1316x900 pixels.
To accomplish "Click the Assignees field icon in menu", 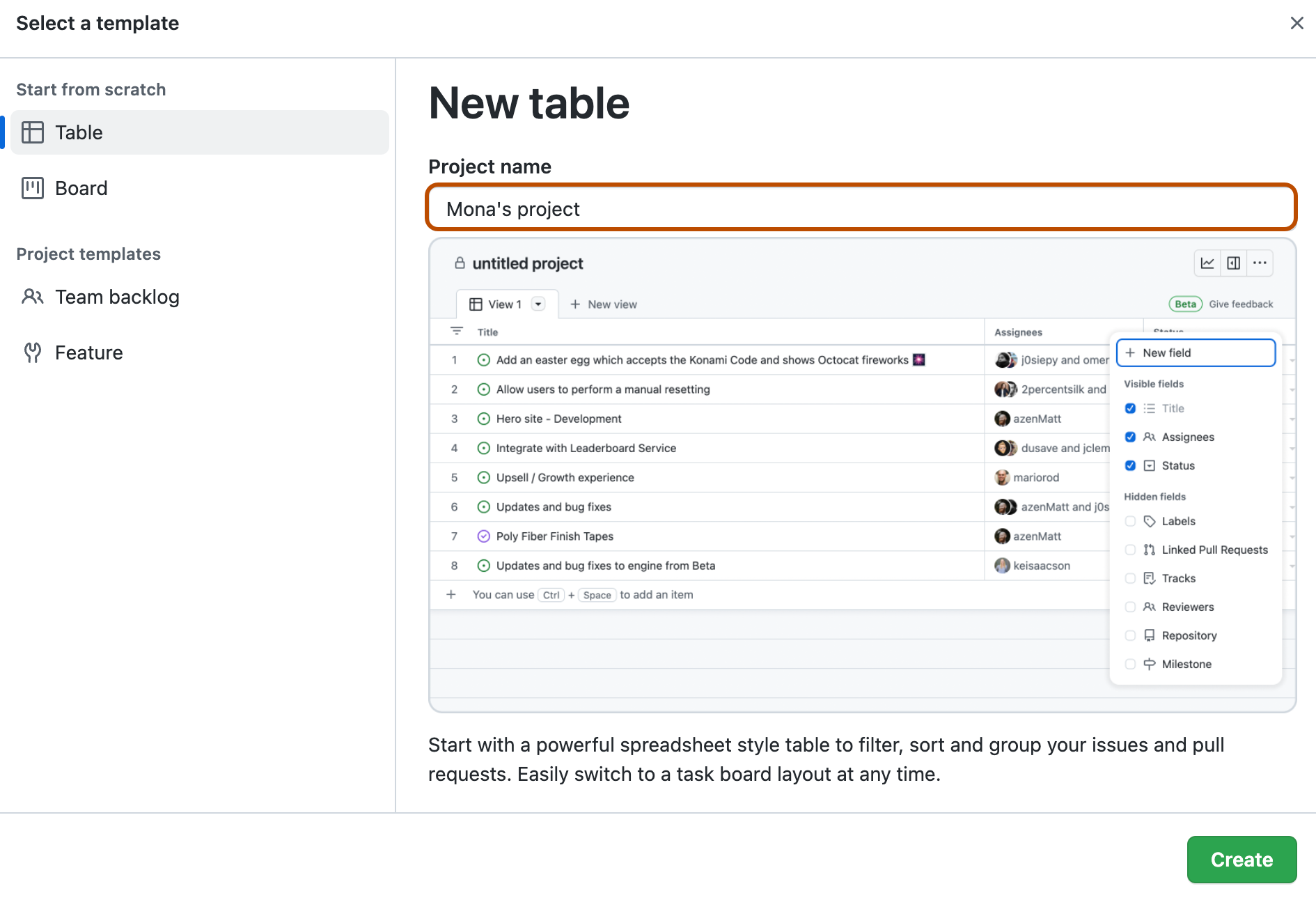I will coord(1150,437).
